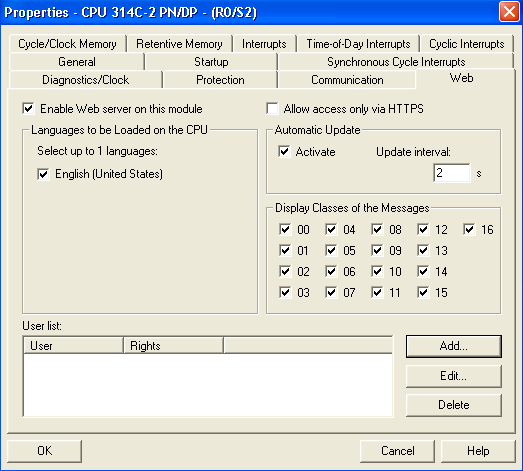
Task: Click inside the empty user list box
Action: [208, 385]
